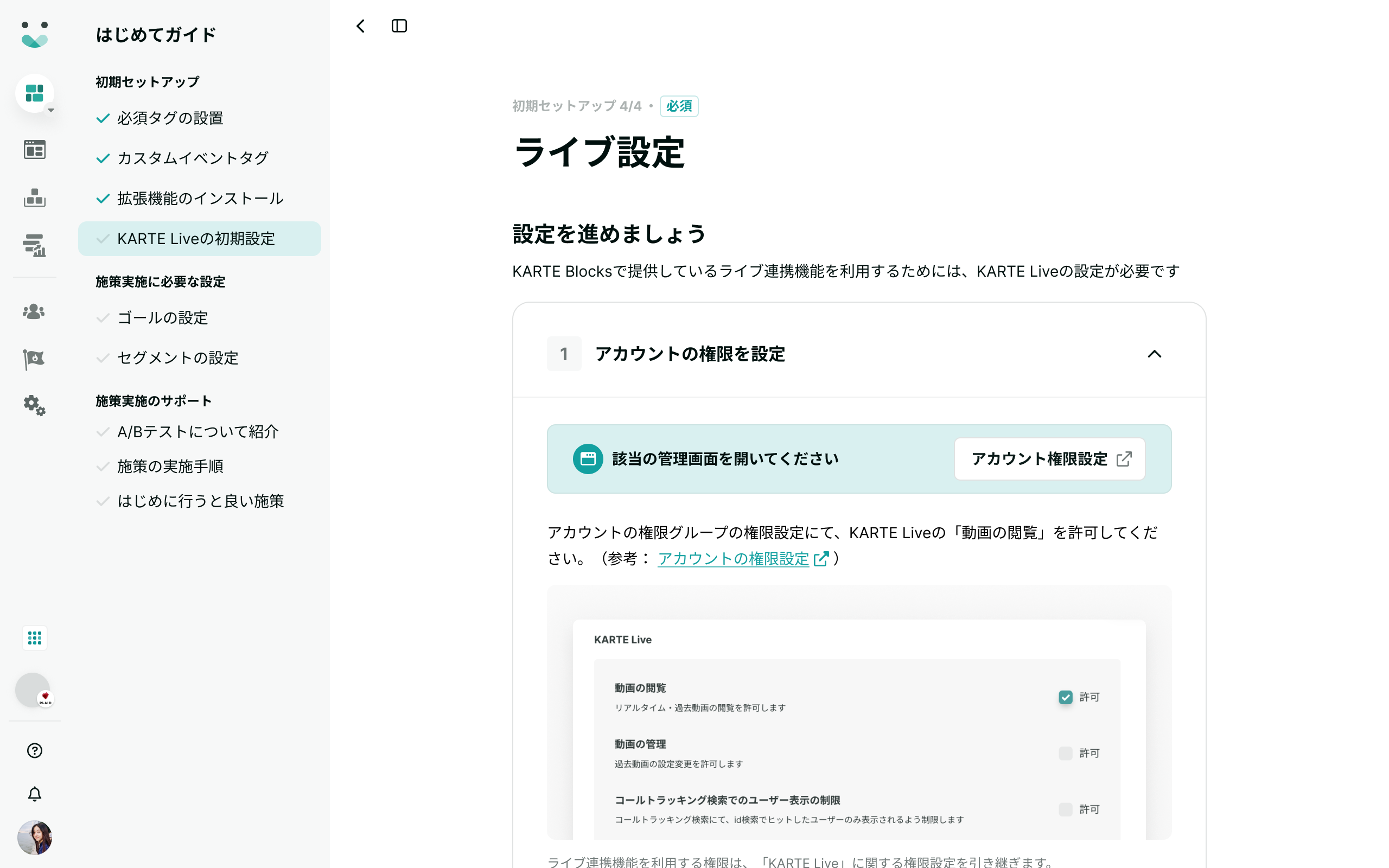Open カスタムイベントタグ guide item

(x=199, y=158)
